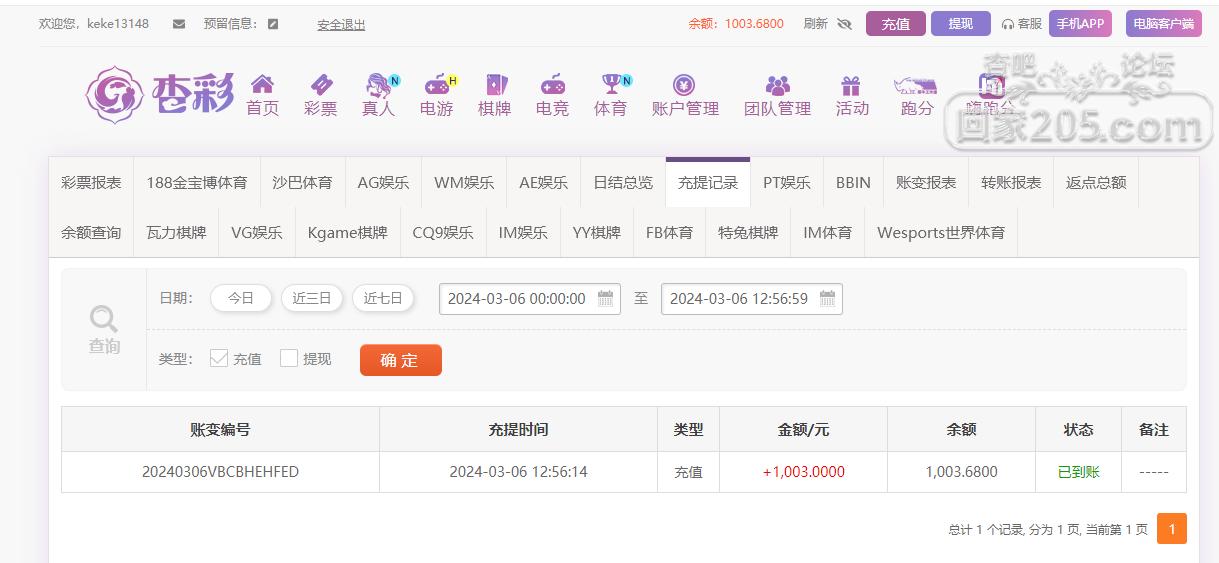Select the 电游 game controller icon
The width and height of the screenshot is (1219, 563).
[437, 85]
